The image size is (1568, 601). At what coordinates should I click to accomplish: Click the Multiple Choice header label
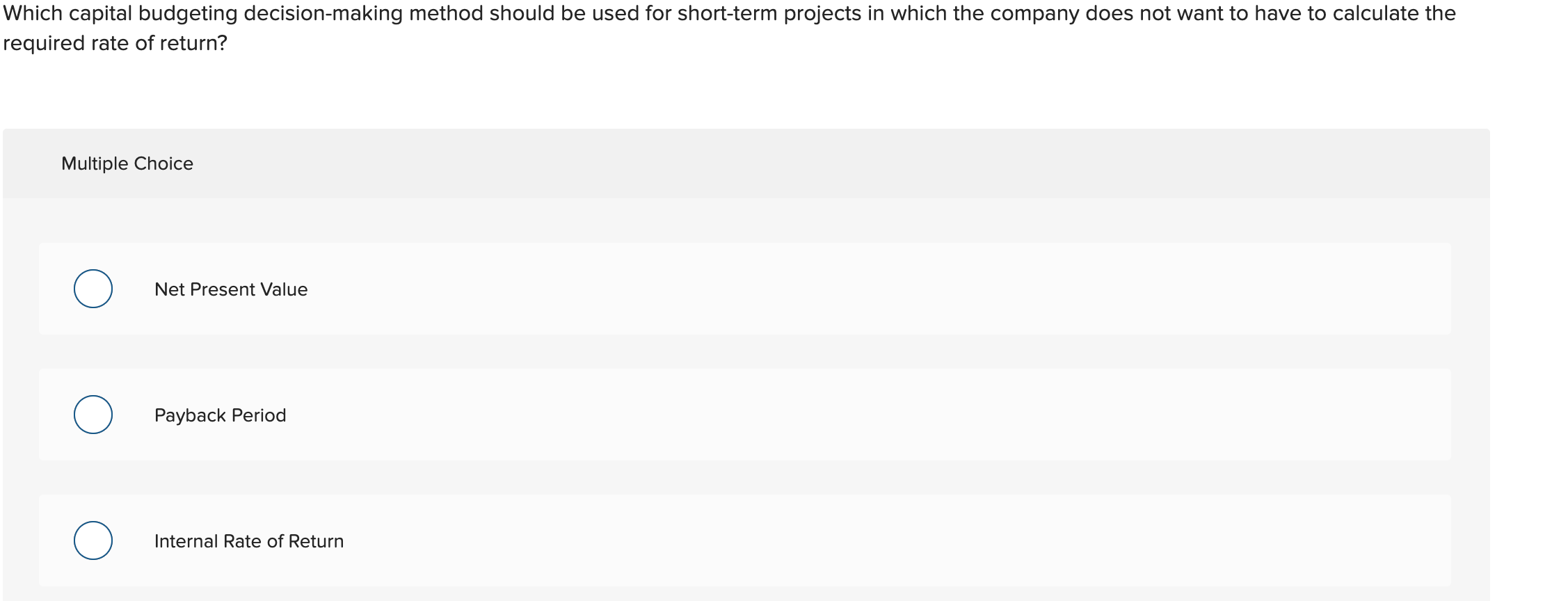click(x=127, y=163)
